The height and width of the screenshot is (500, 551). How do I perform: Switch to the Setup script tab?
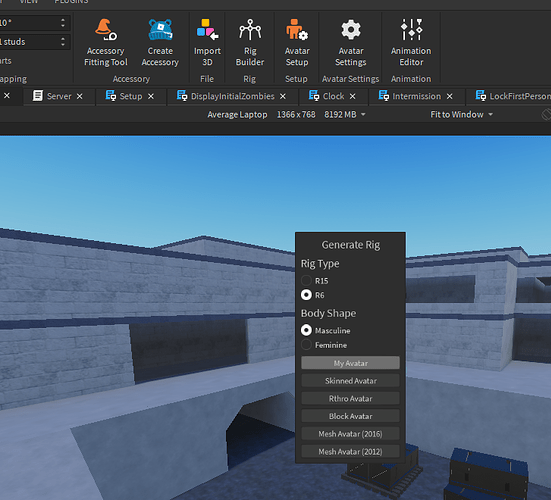pyautogui.click(x=131, y=96)
